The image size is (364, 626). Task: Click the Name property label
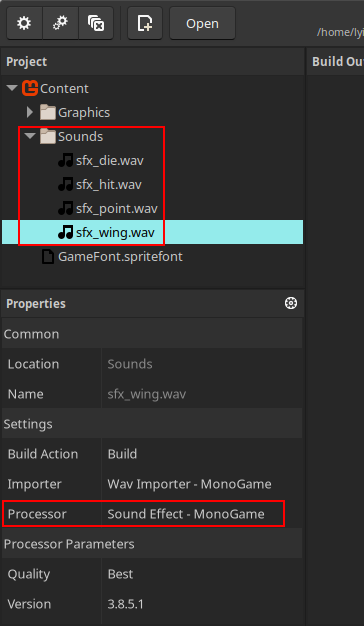[26, 394]
